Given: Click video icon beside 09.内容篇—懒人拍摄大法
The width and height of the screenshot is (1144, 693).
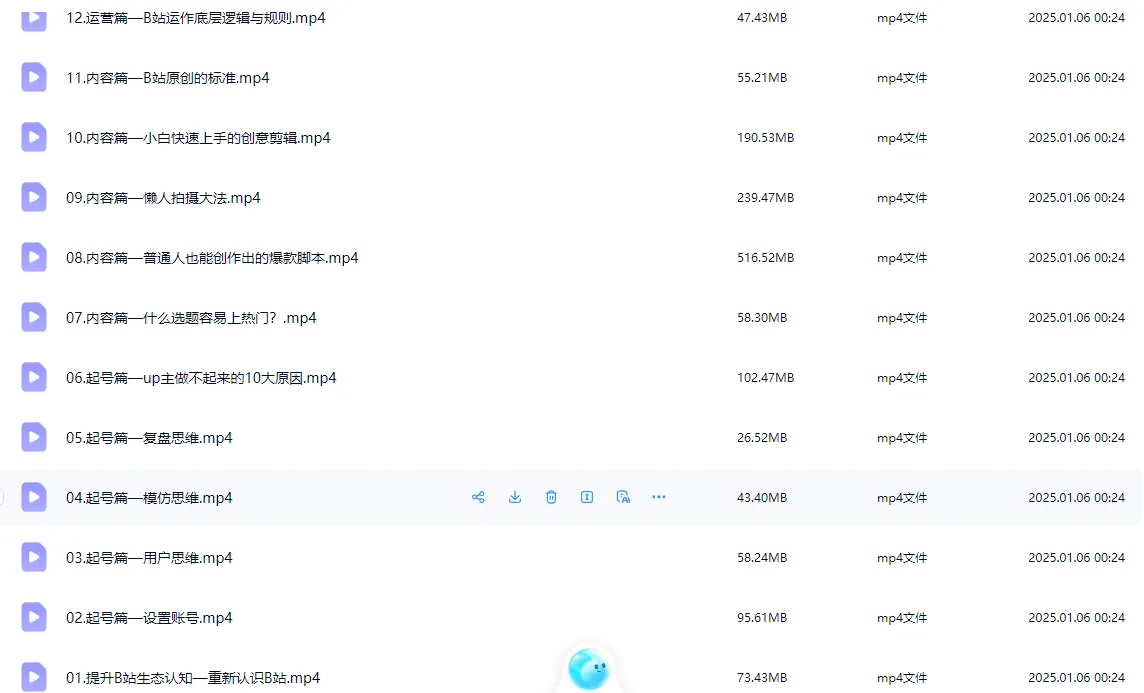Looking at the screenshot, I should point(33,197).
